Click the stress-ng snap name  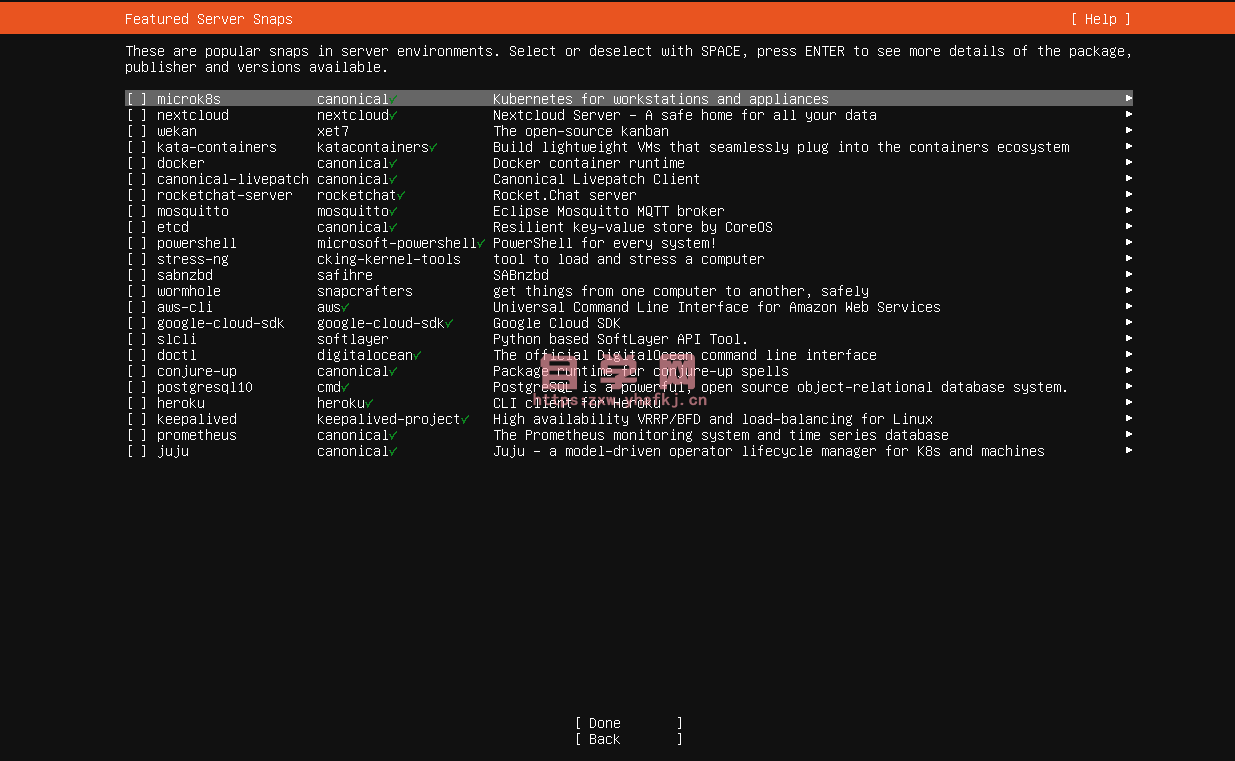click(x=193, y=259)
